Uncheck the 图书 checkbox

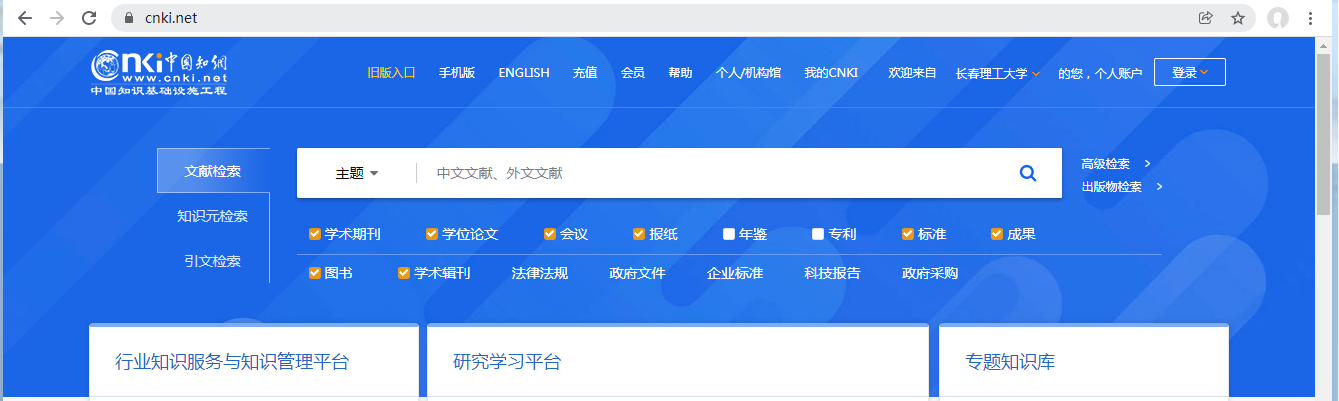pos(315,273)
